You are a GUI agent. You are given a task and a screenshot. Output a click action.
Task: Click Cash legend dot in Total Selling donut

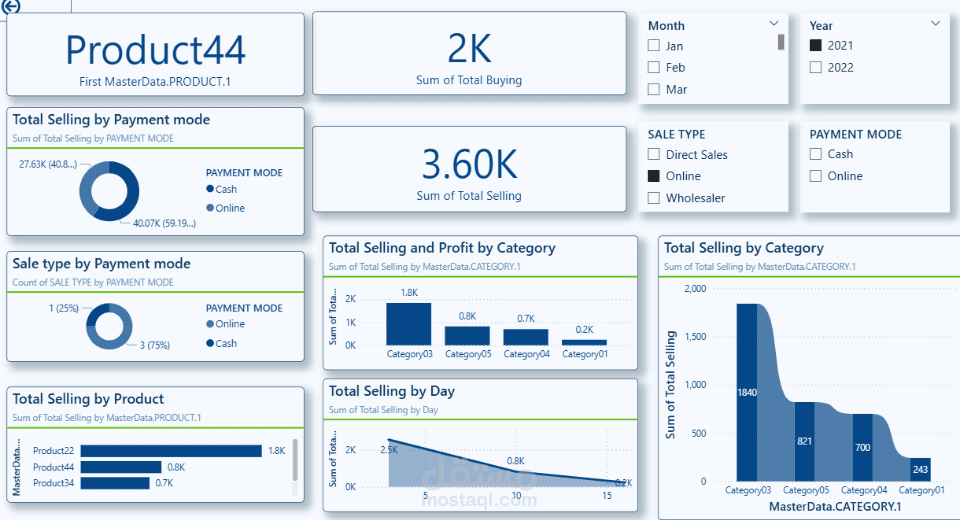coord(210,189)
